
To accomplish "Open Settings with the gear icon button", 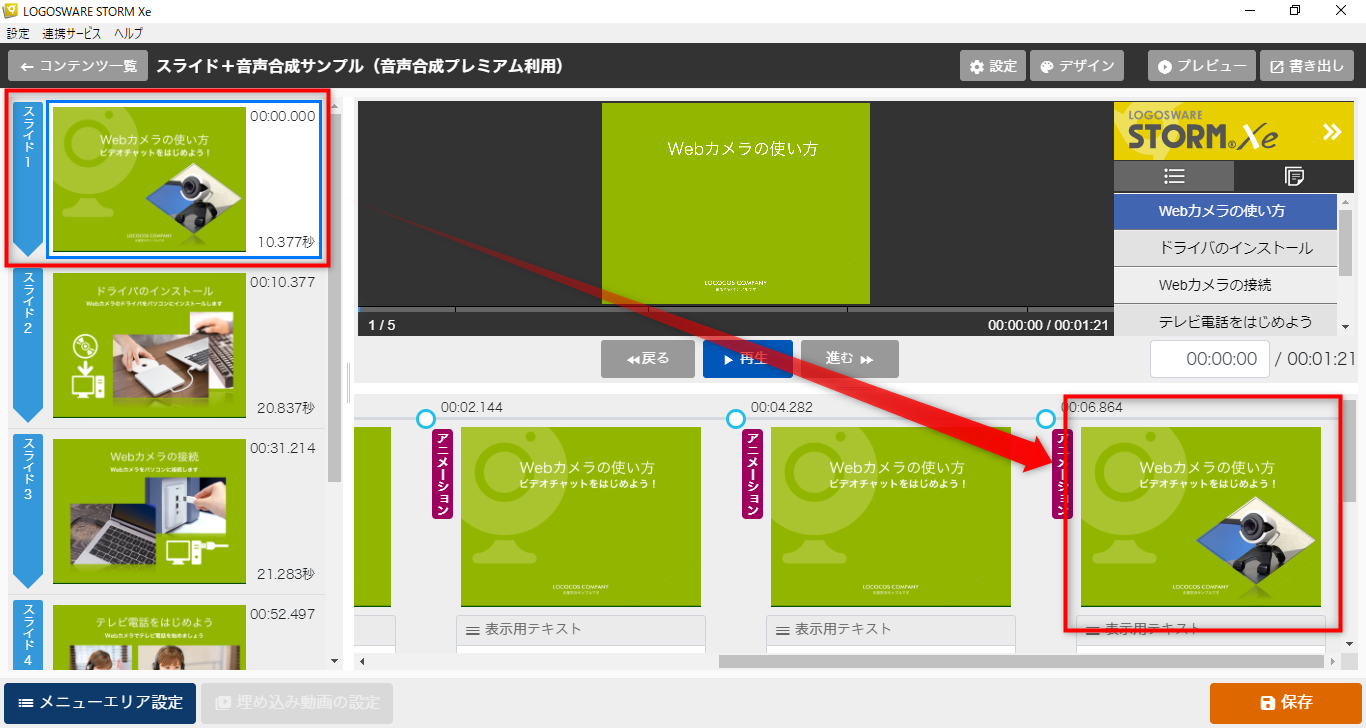I will pyautogui.click(x=992, y=67).
